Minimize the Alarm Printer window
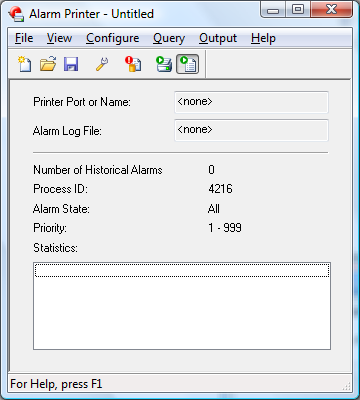This screenshot has width=360, height=400. tap(273, 10)
